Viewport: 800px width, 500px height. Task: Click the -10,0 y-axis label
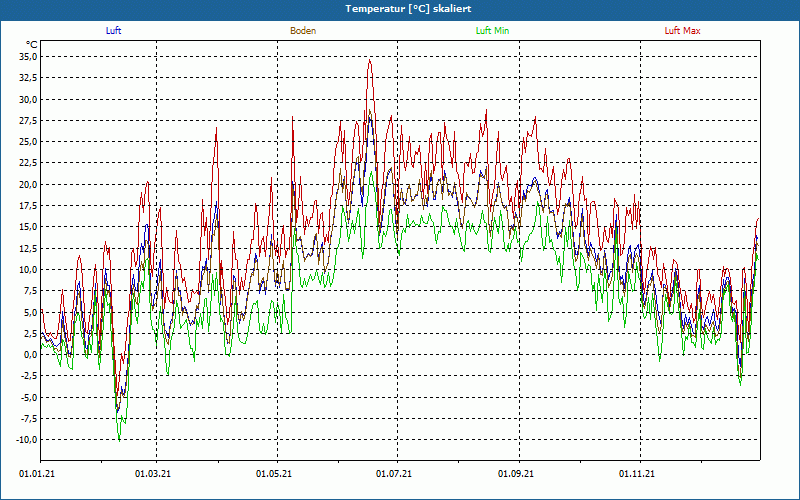click(x=27, y=440)
